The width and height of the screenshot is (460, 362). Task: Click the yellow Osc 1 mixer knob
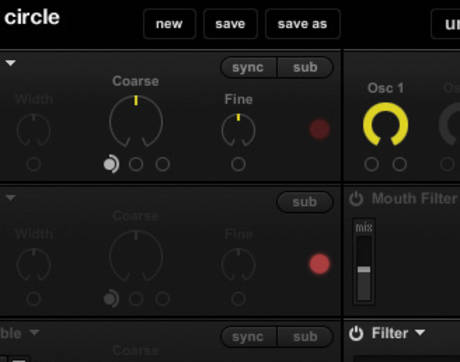pyautogui.click(x=386, y=124)
